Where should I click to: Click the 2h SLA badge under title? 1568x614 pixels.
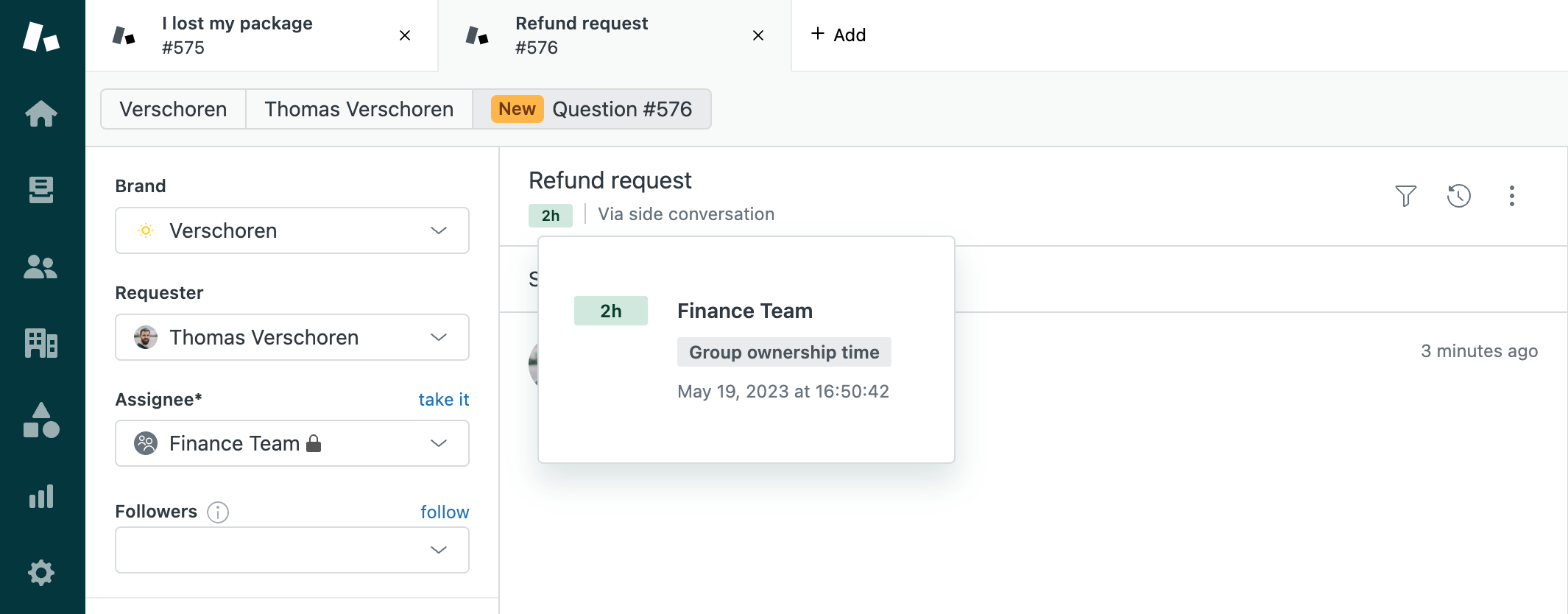coord(550,215)
